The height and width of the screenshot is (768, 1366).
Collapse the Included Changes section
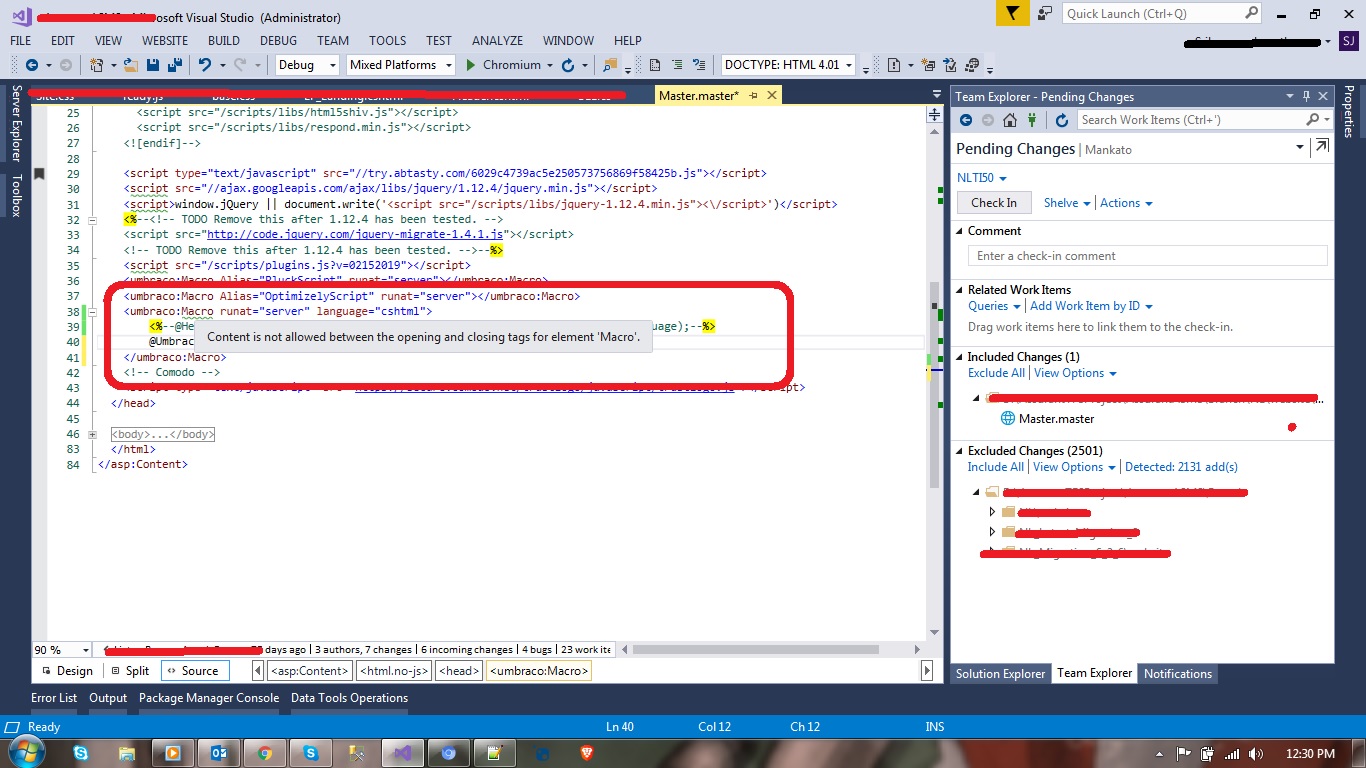960,357
